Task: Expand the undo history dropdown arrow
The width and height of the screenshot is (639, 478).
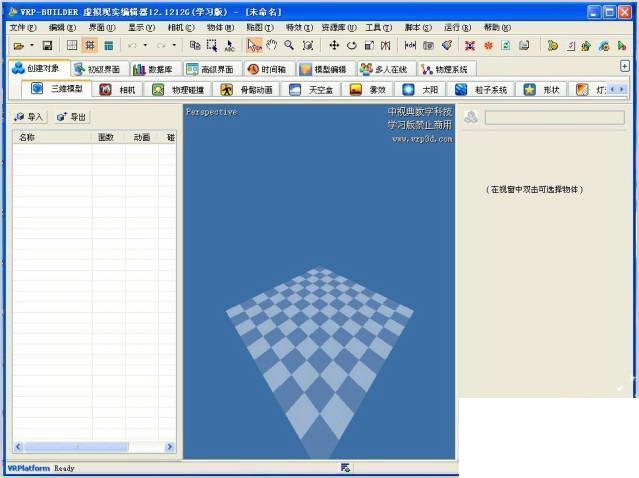Action: point(145,45)
